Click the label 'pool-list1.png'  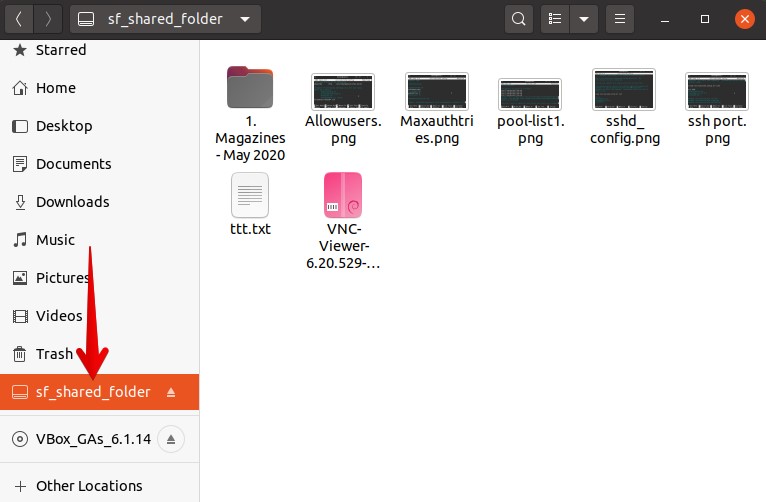point(531,129)
